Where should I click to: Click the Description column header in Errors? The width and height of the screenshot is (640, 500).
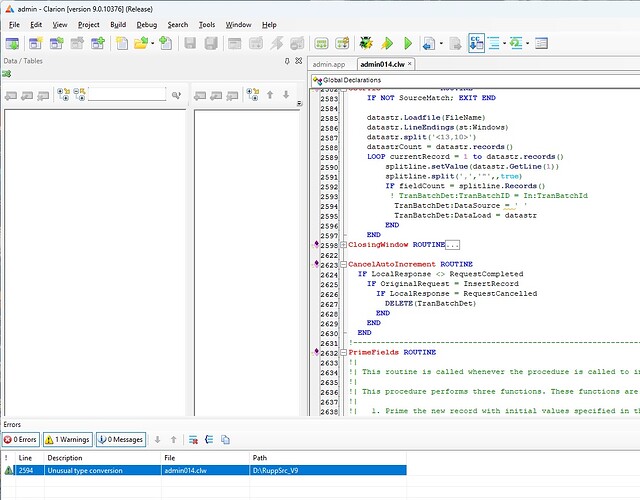point(102,458)
